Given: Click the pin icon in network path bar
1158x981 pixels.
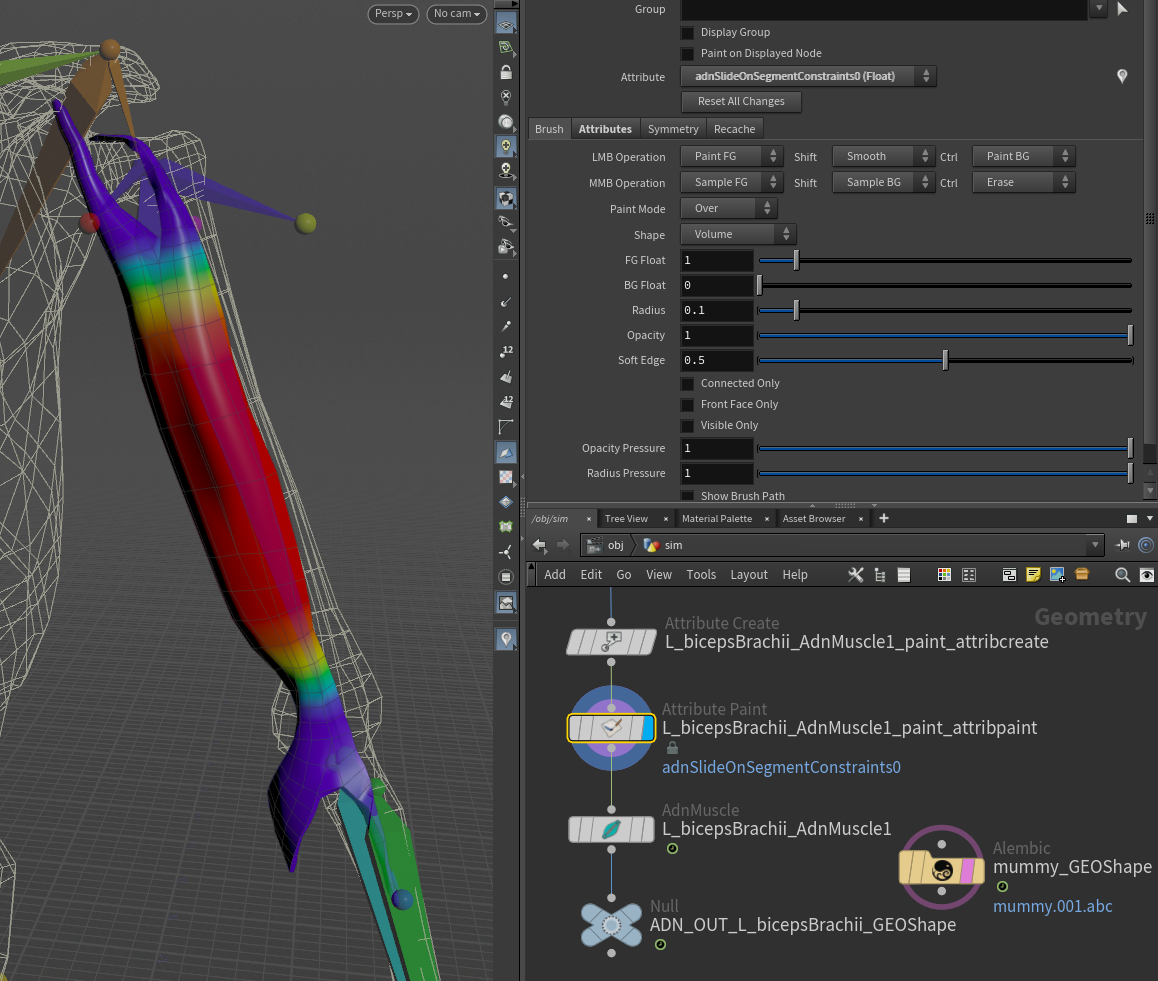Looking at the screenshot, I should pyautogui.click(x=1122, y=545).
